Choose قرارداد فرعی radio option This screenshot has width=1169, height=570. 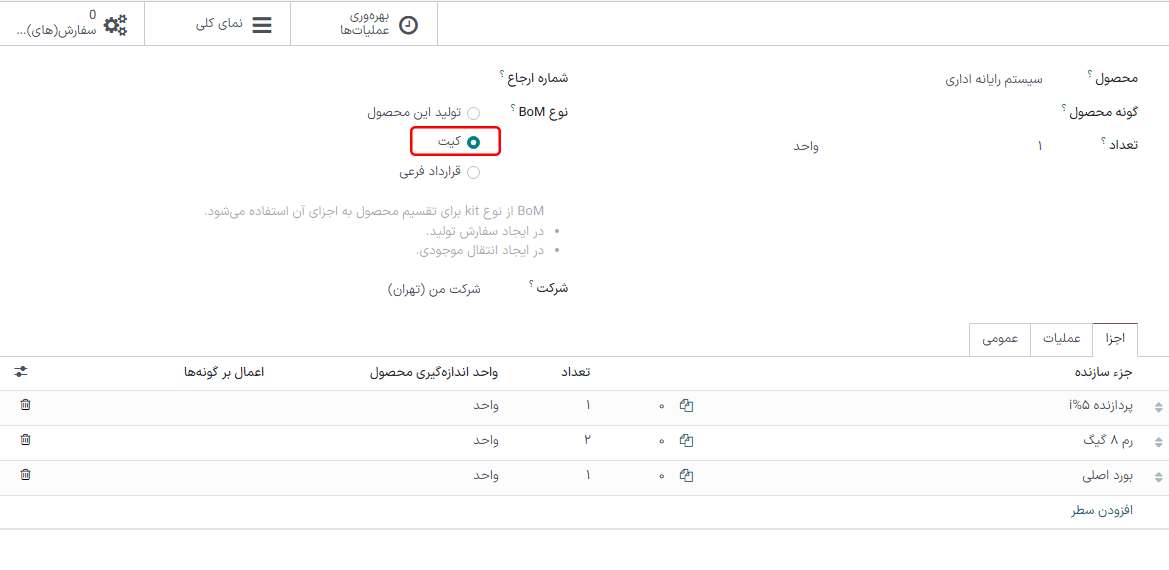coord(473,172)
